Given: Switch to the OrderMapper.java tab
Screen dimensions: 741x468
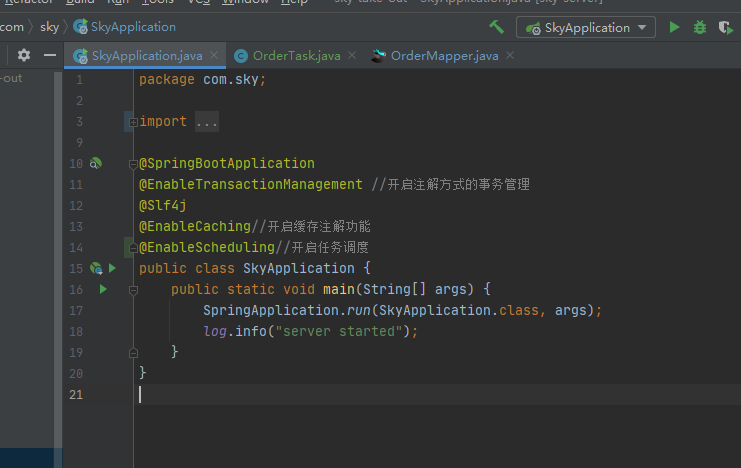Looking at the screenshot, I should coord(444,56).
